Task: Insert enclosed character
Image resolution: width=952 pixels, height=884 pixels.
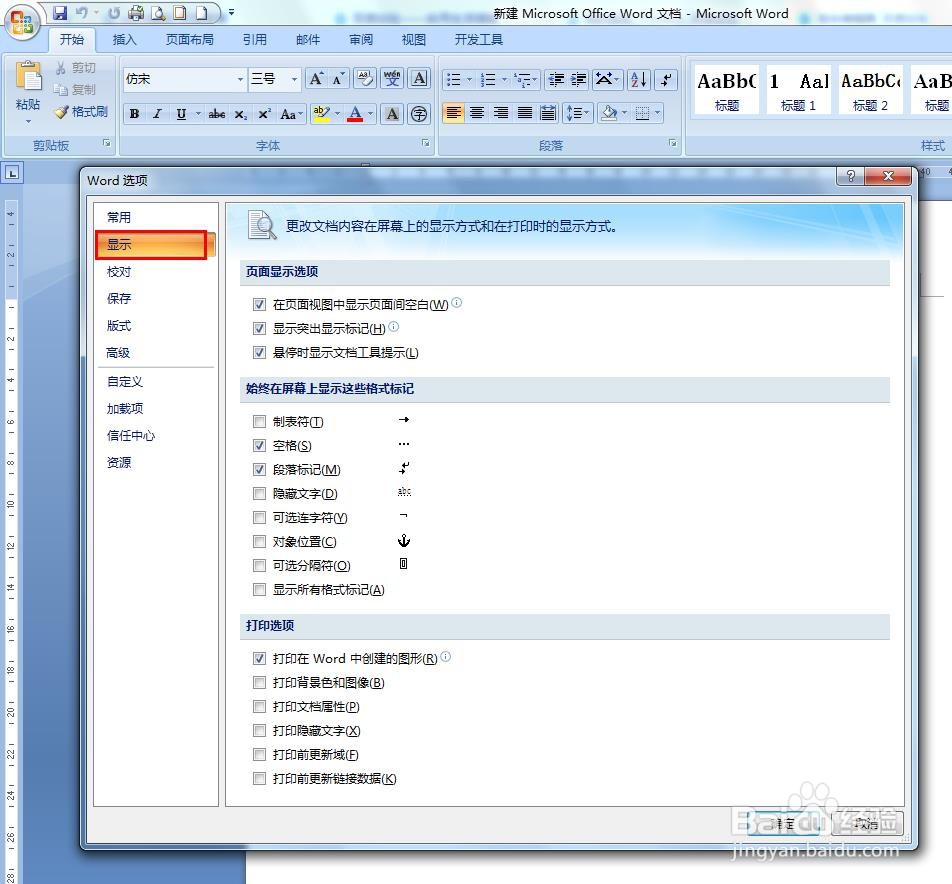Action: (x=419, y=114)
